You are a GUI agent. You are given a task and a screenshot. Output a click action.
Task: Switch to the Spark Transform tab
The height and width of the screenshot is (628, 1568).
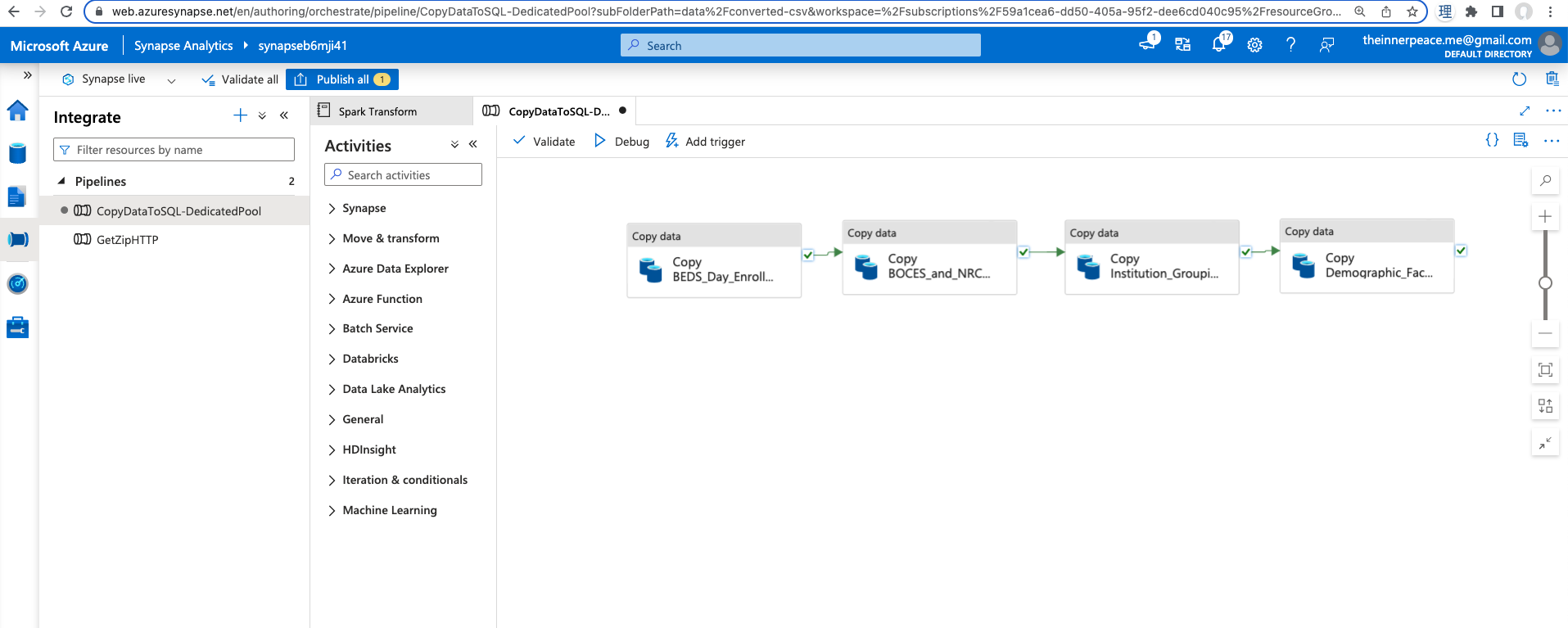pyautogui.click(x=391, y=111)
